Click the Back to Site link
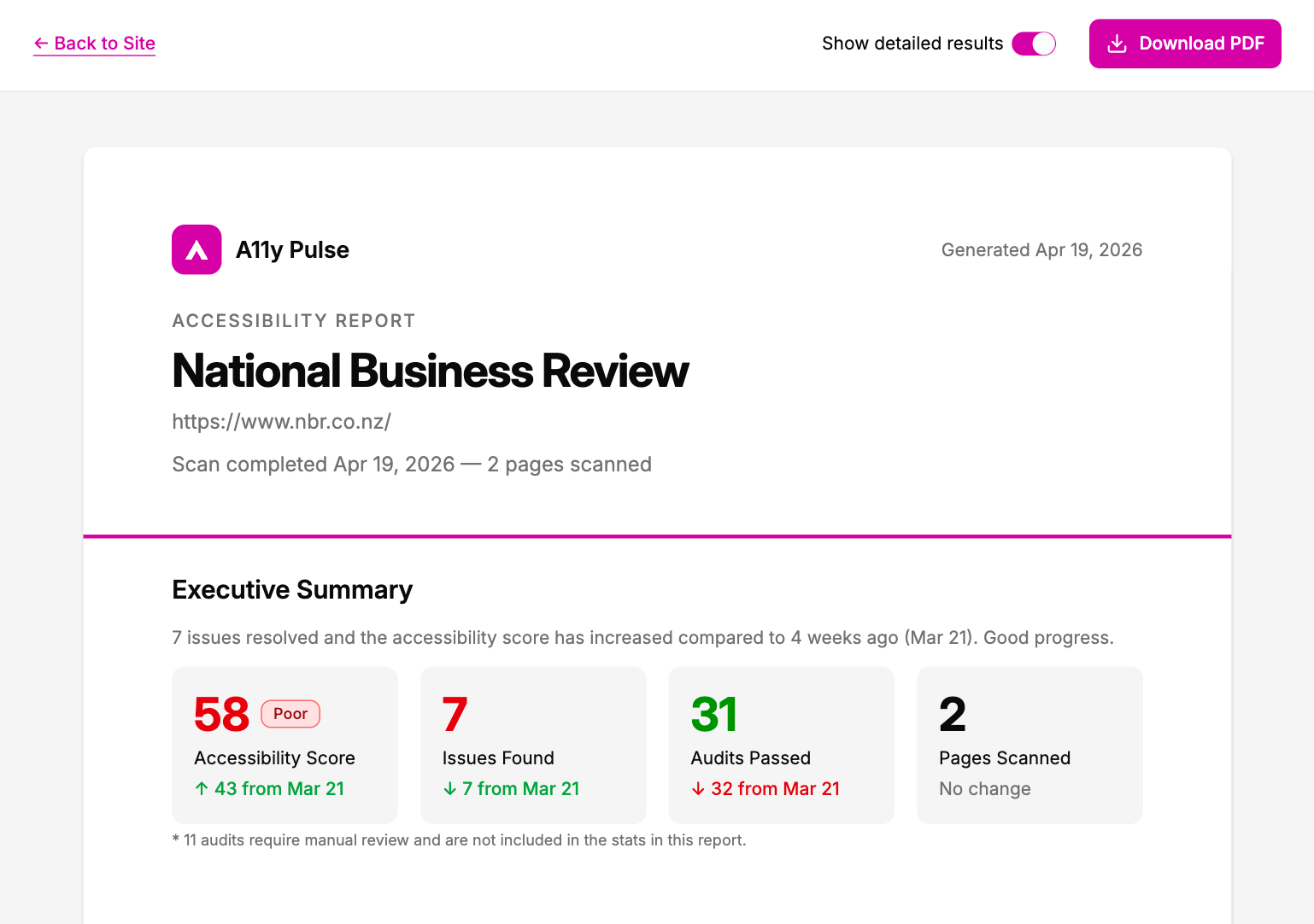 (94, 44)
